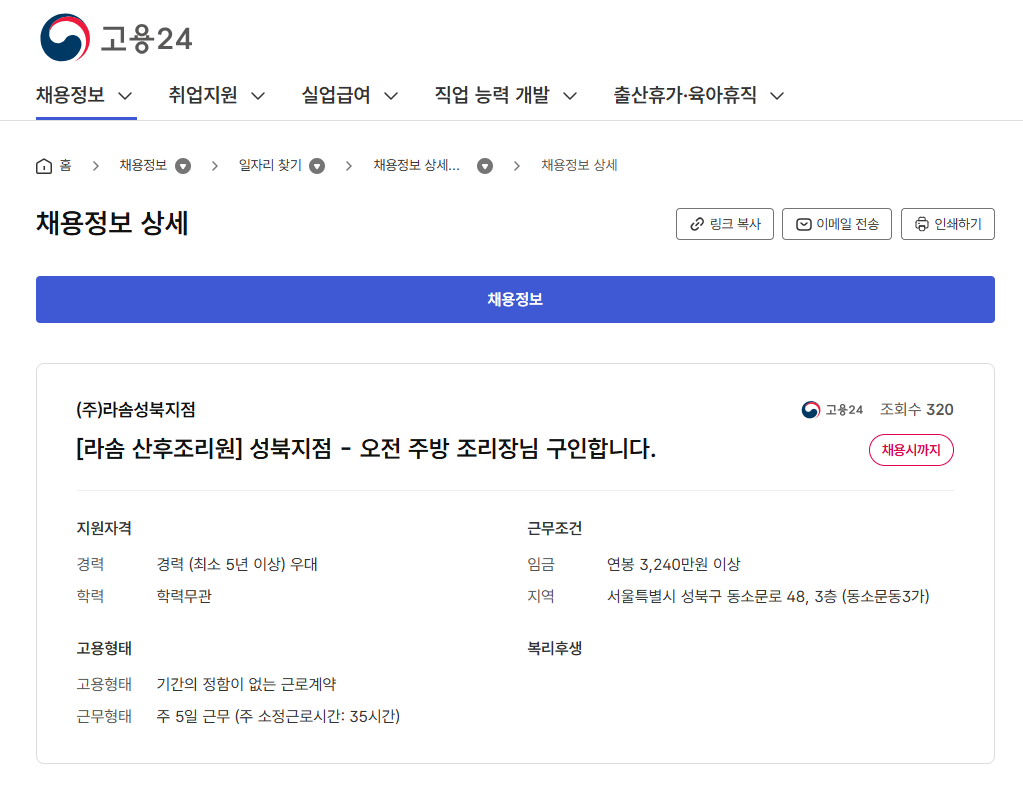The width and height of the screenshot is (1023, 793).
Task: Click the envelope icon for 이메일 전송
Action: [803, 225]
